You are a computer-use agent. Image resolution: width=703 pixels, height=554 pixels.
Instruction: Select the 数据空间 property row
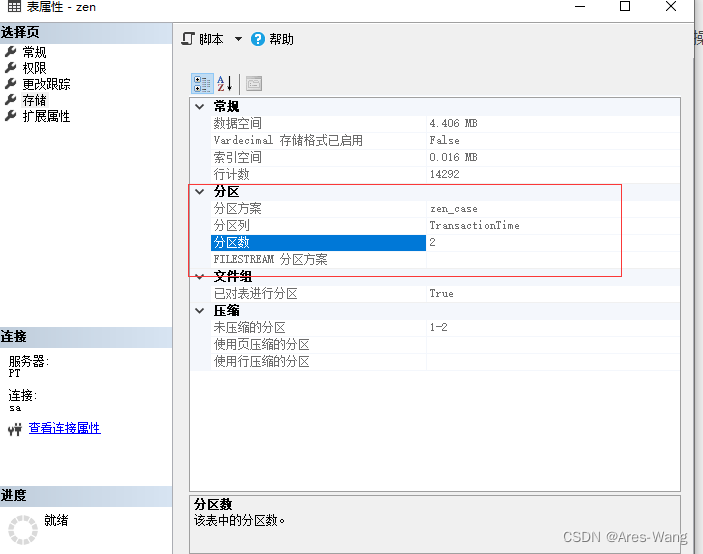[445, 124]
